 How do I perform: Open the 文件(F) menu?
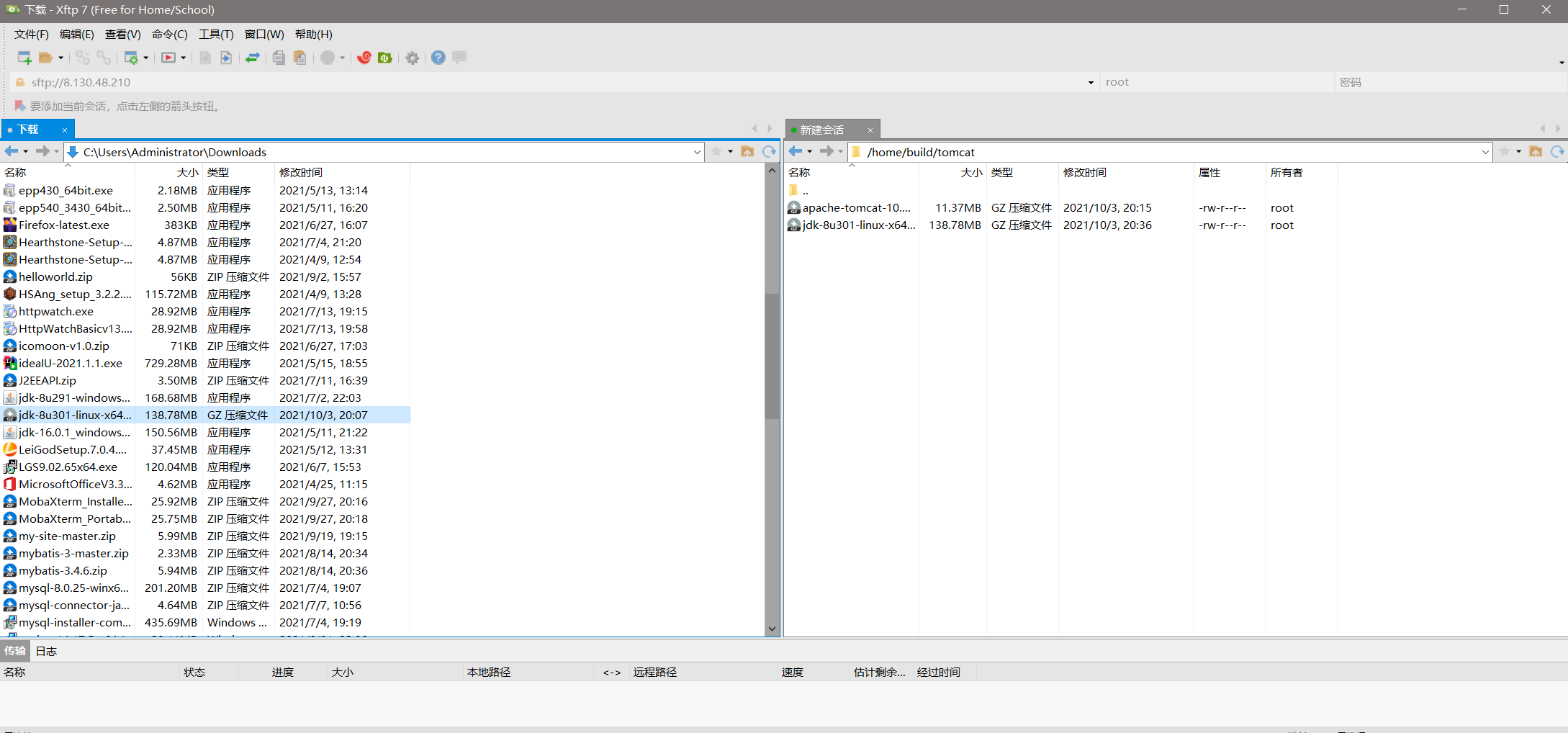[32, 35]
